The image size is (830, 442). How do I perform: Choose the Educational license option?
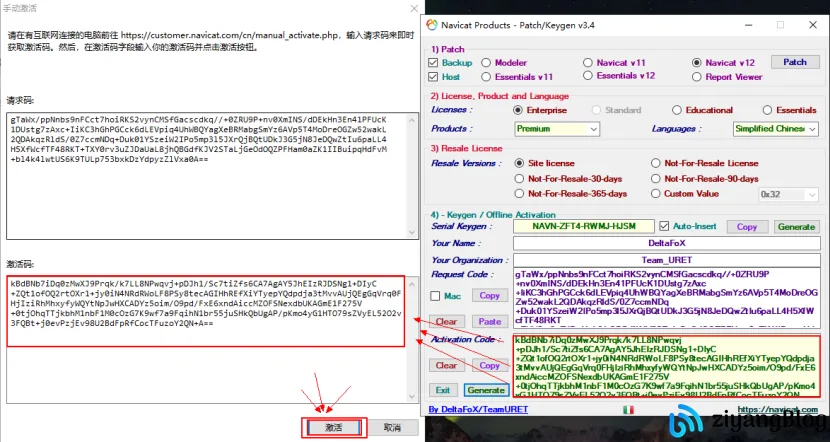click(675, 110)
